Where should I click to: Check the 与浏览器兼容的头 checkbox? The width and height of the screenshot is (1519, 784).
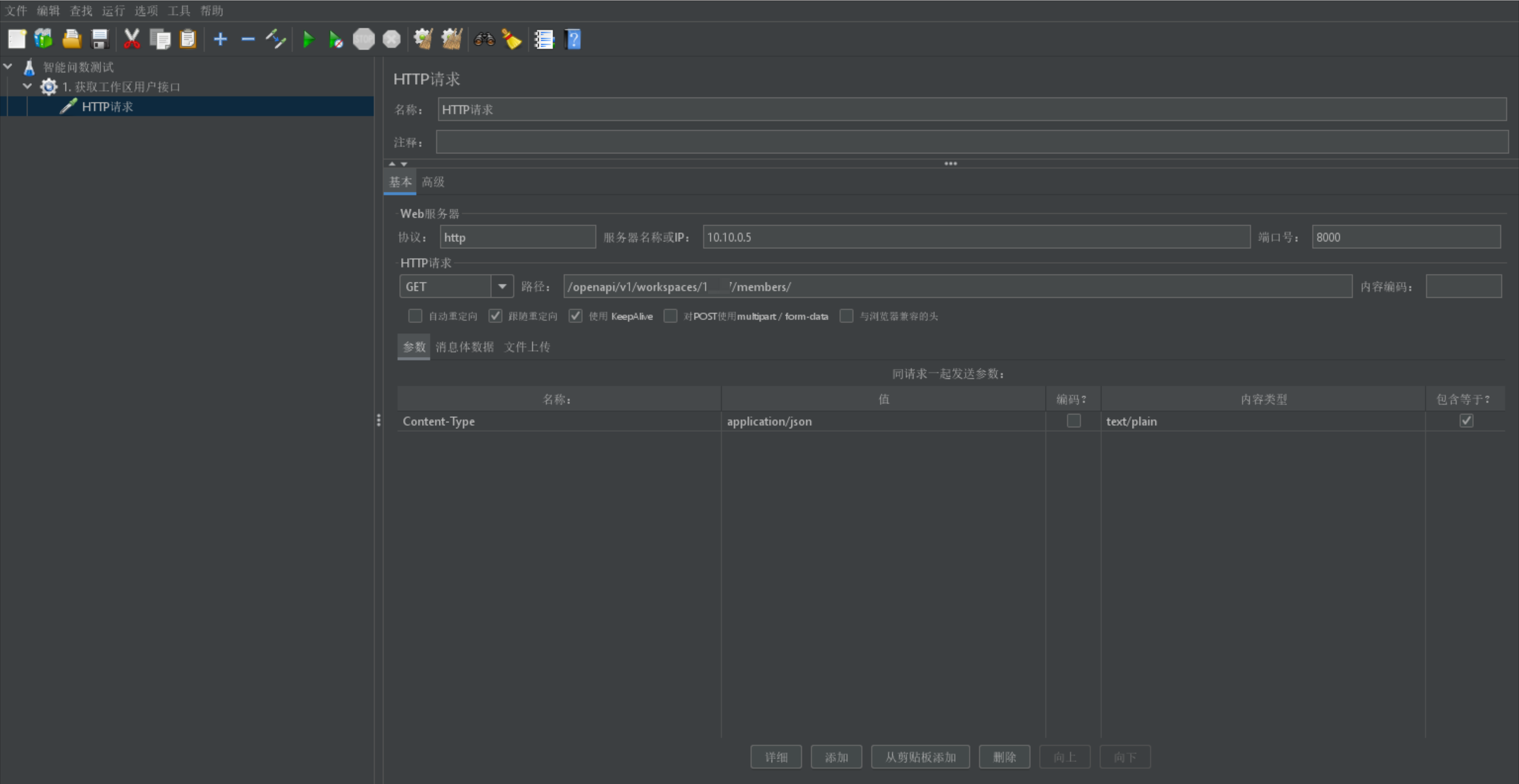846,316
